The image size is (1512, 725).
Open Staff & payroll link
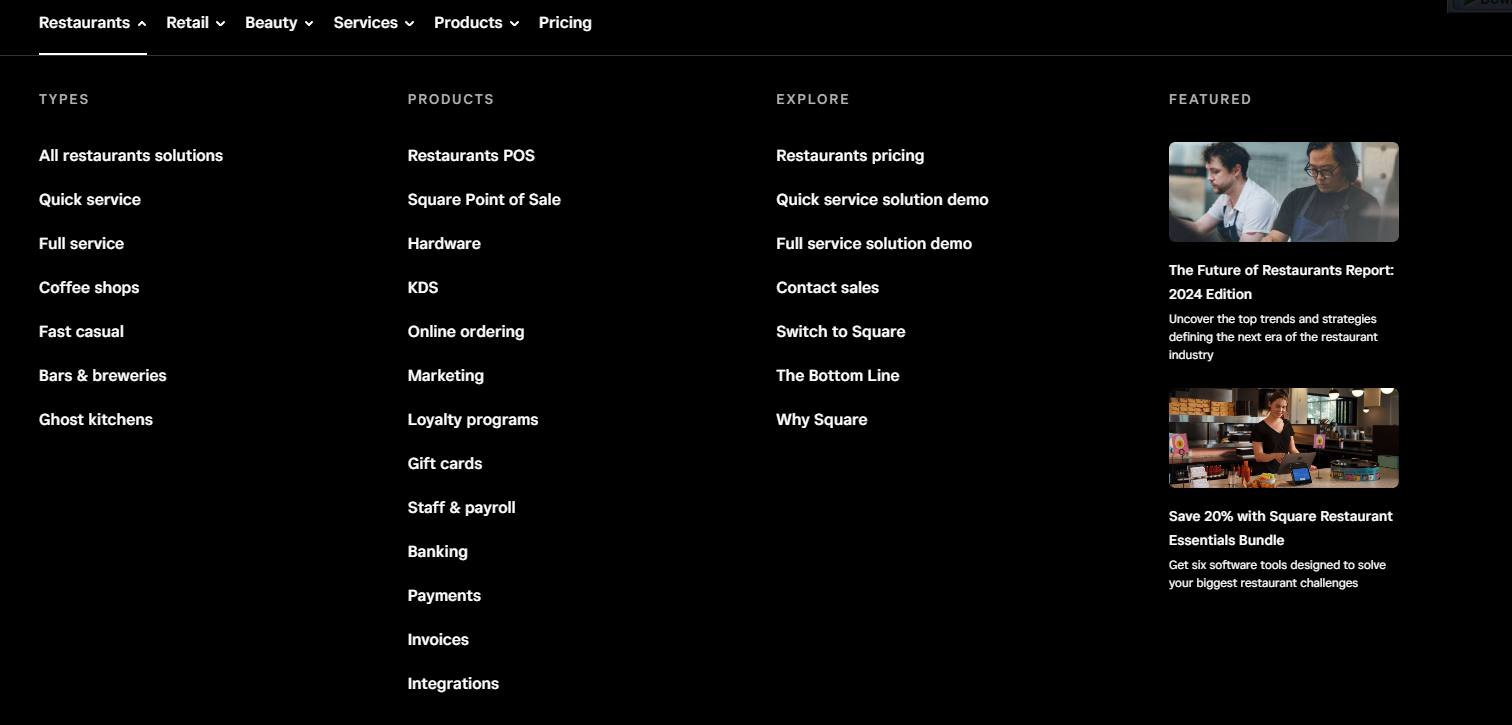(462, 508)
